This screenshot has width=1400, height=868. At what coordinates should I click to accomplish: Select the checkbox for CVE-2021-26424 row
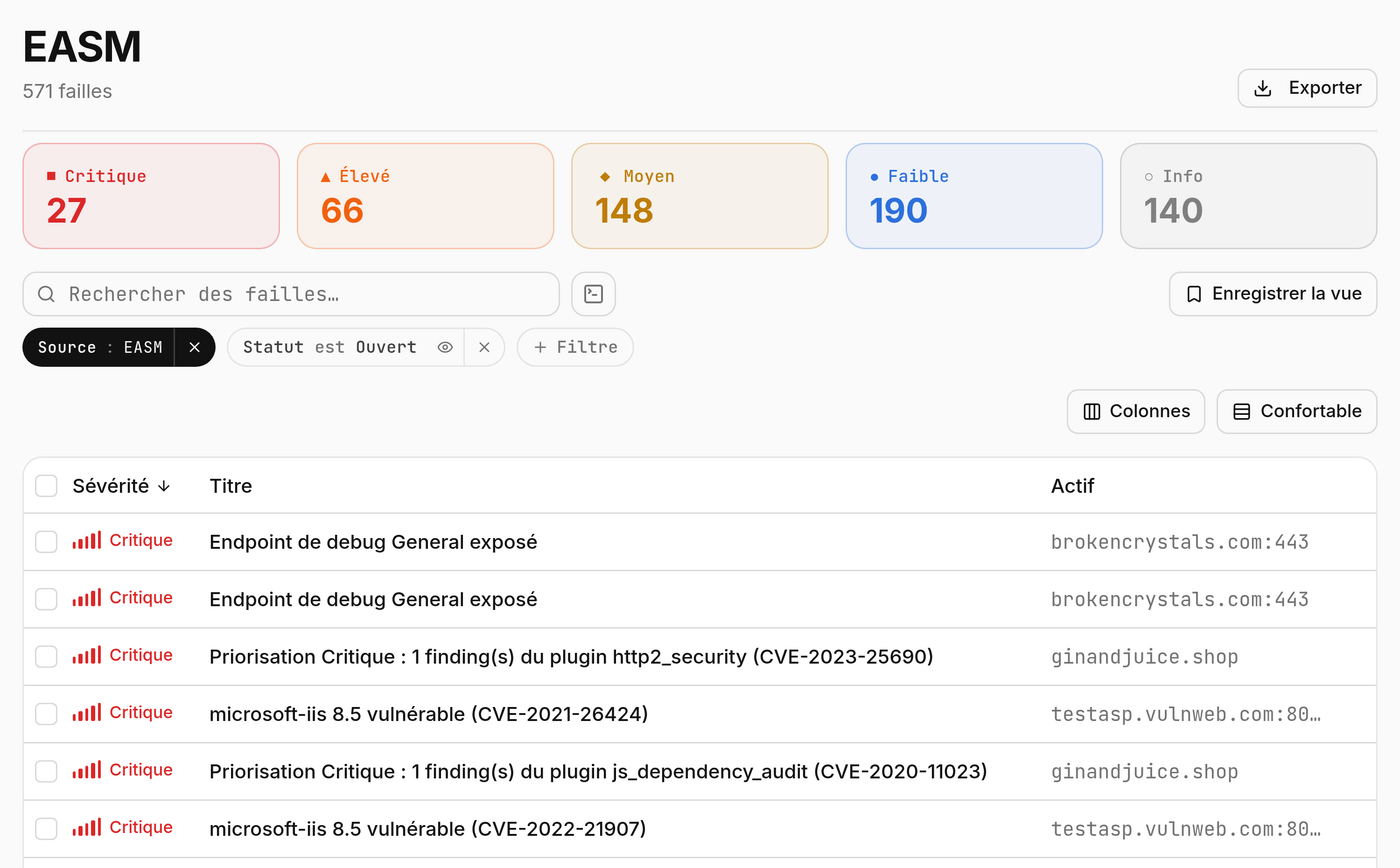pyautogui.click(x=46, y=714)
